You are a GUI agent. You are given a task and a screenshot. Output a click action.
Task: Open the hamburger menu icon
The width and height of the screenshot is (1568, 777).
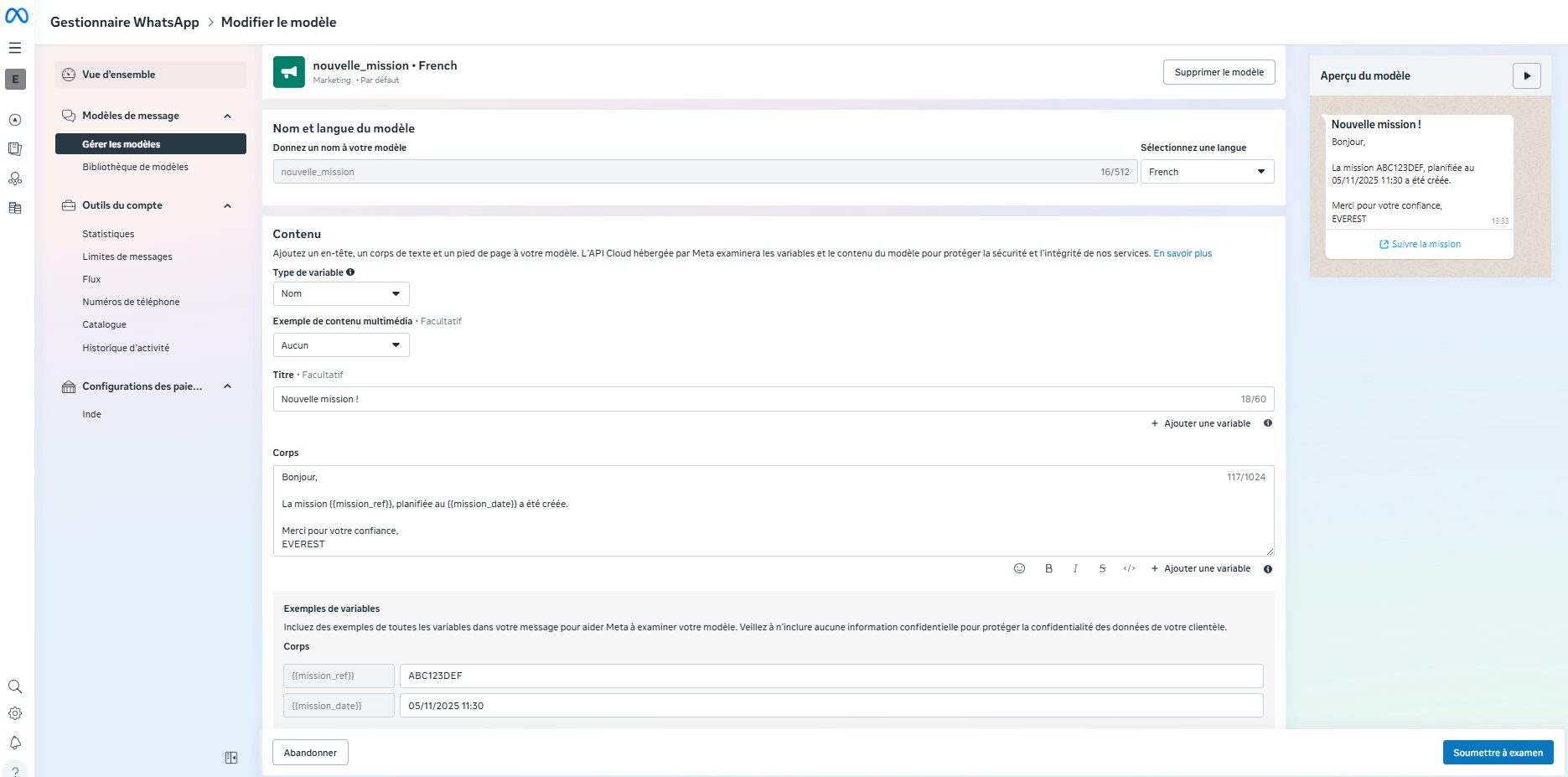(15, 48)
